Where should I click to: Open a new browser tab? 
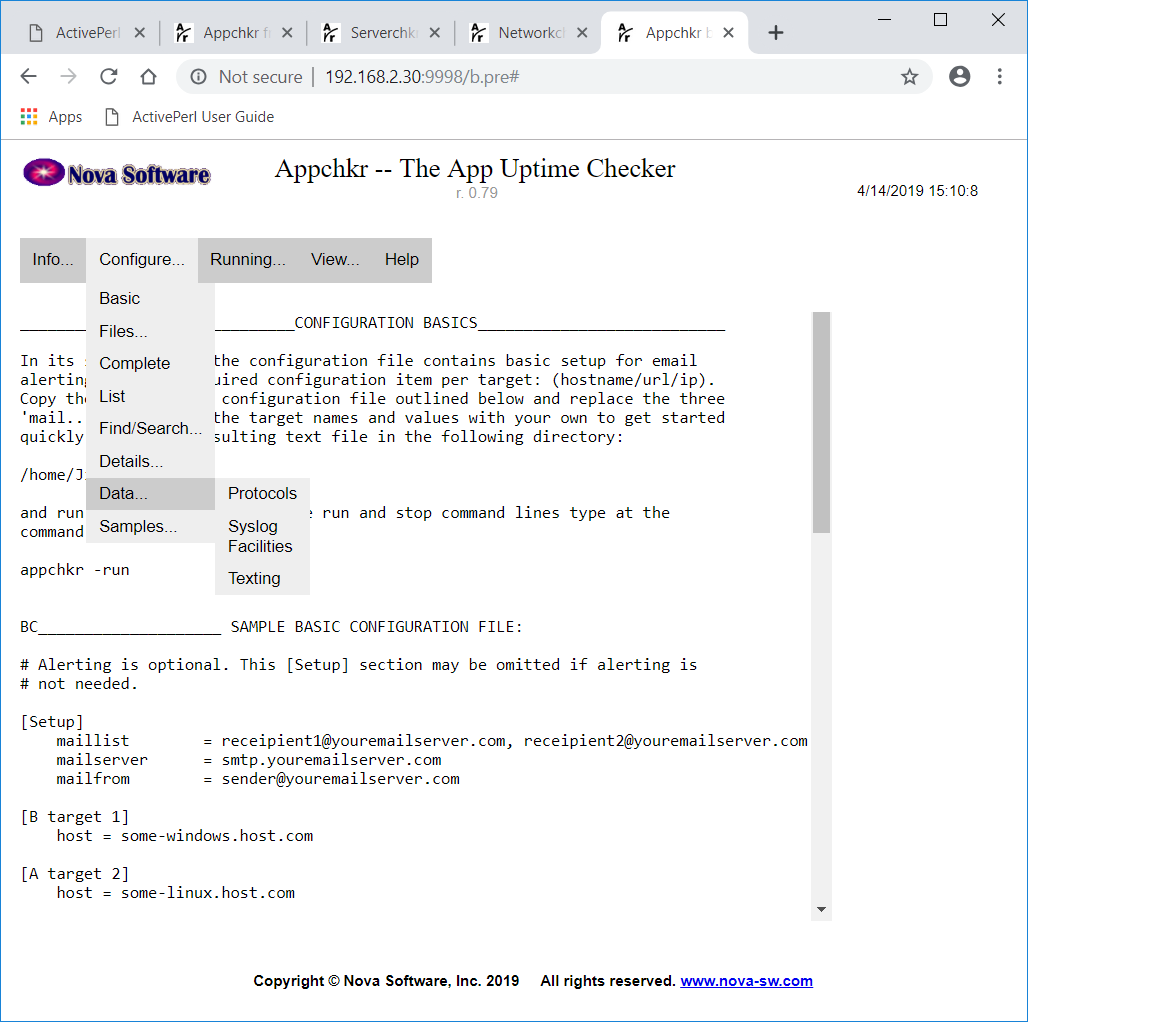coord(776,32)
